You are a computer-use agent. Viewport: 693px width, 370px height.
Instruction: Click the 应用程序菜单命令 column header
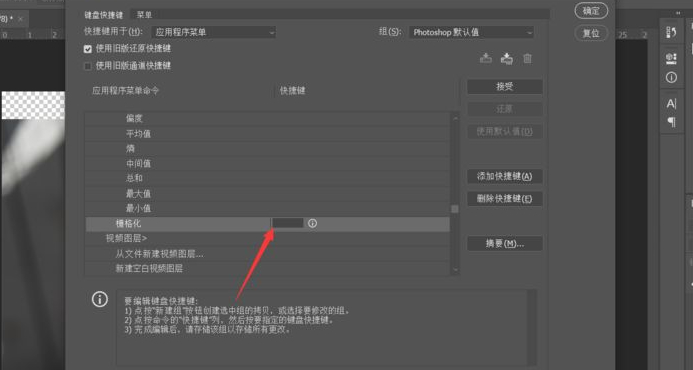126,91
